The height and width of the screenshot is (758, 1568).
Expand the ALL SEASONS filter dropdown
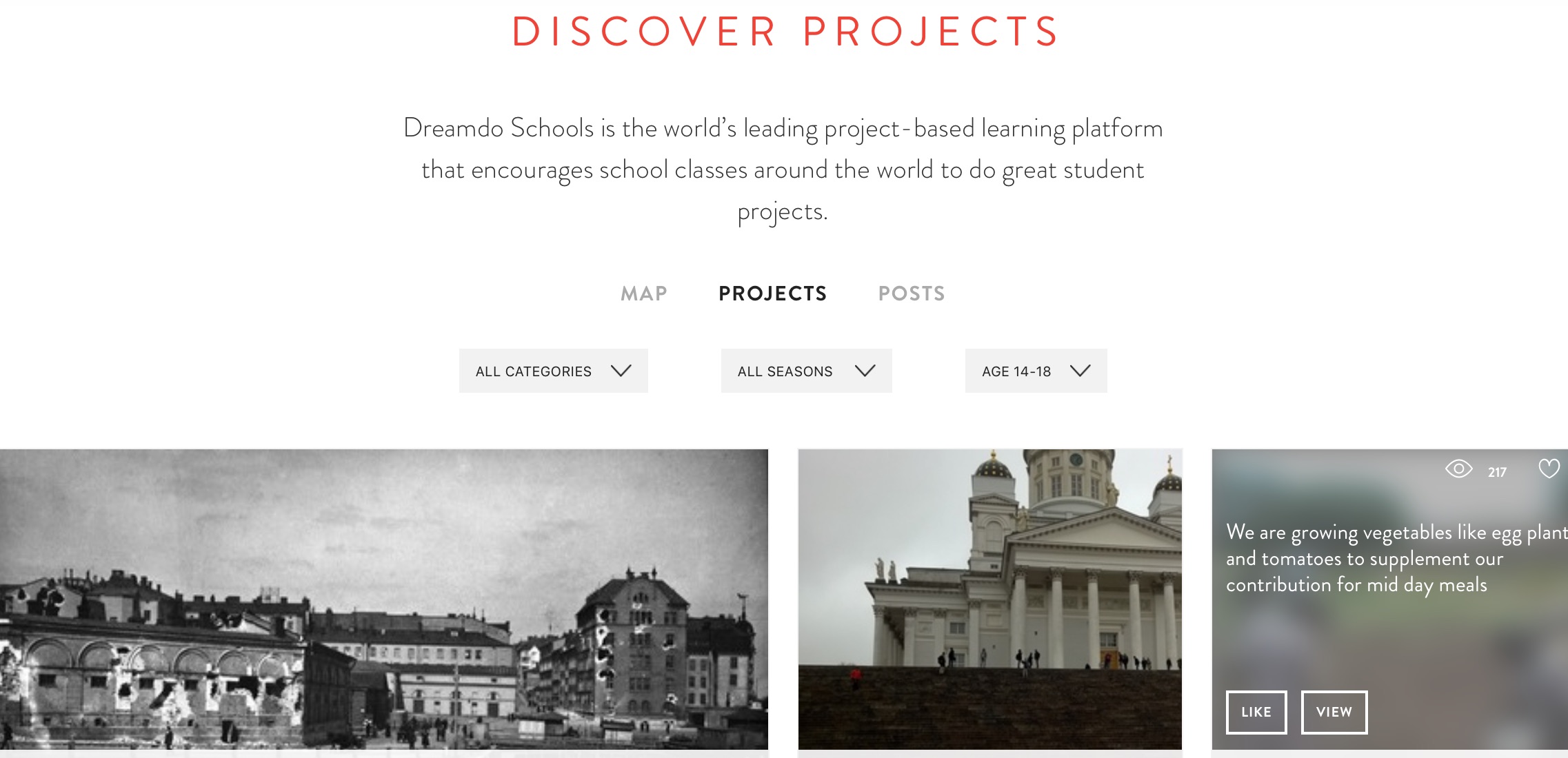(807, 371)
